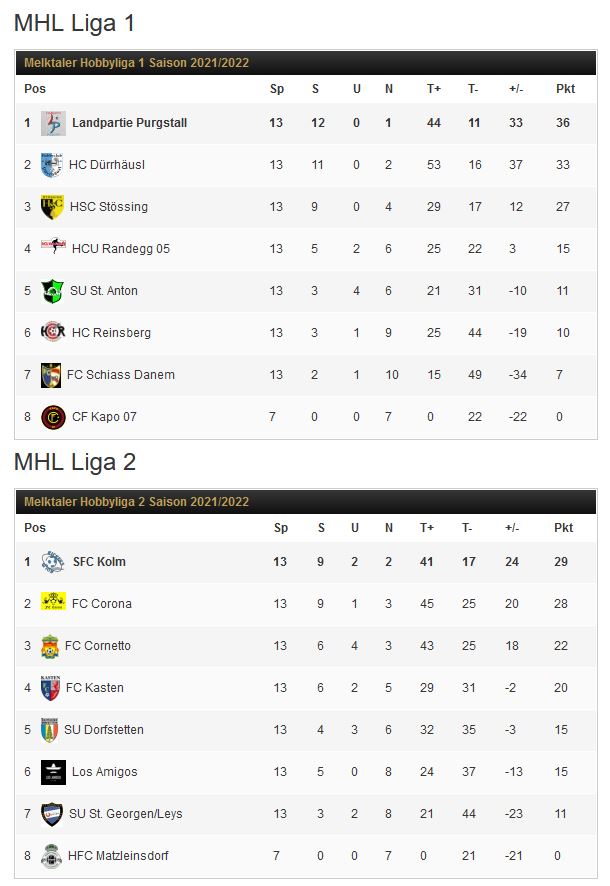This screenshot has height=886, width=610.
Task: Click the FC Schiass Danem team name
Action: pyautogui.click(x=121, y=375)
